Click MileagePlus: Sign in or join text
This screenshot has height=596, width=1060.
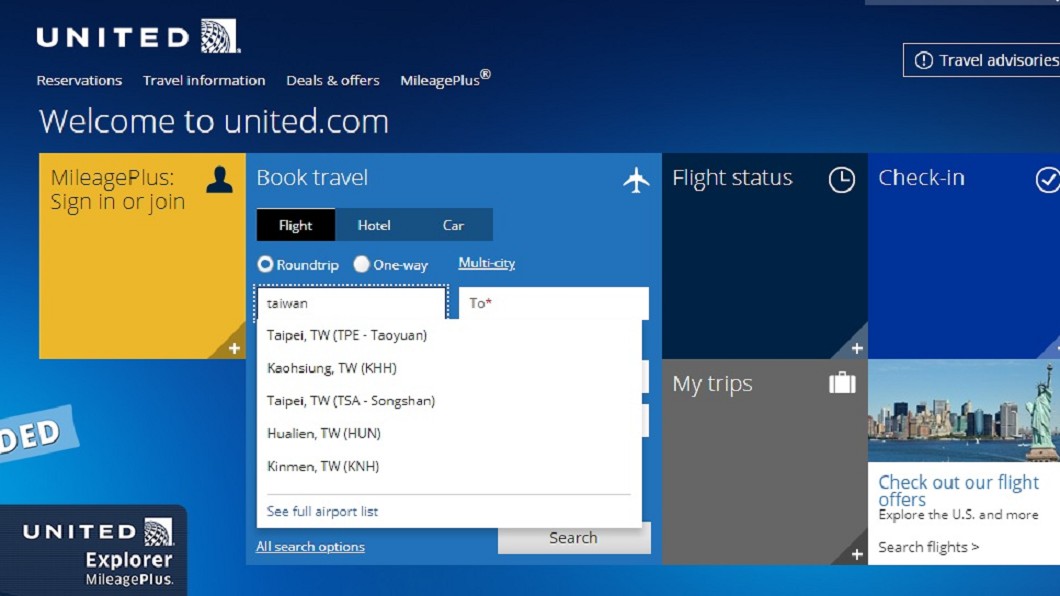(118, 189)
